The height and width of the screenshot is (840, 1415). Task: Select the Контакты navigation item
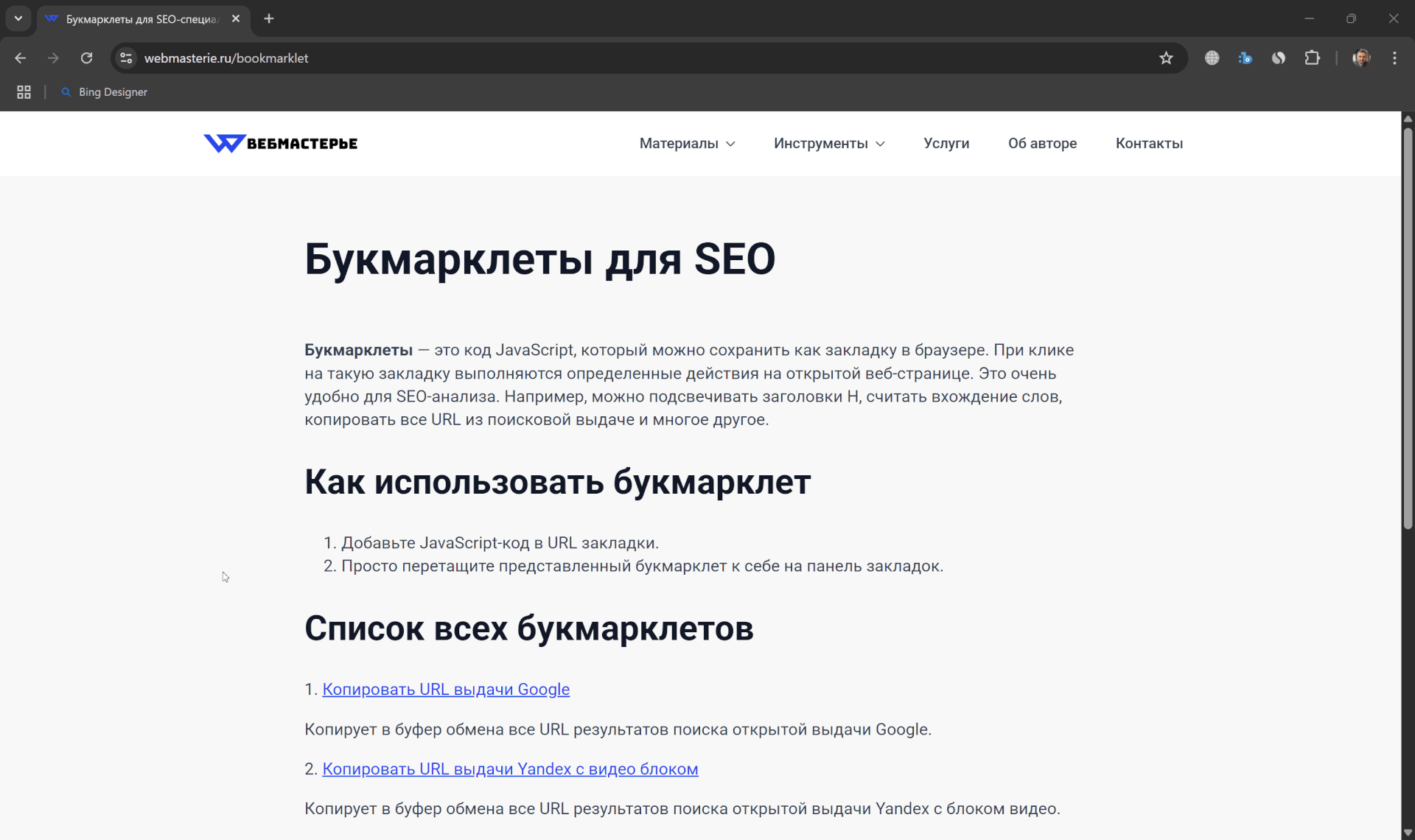tap(1149, 143)
